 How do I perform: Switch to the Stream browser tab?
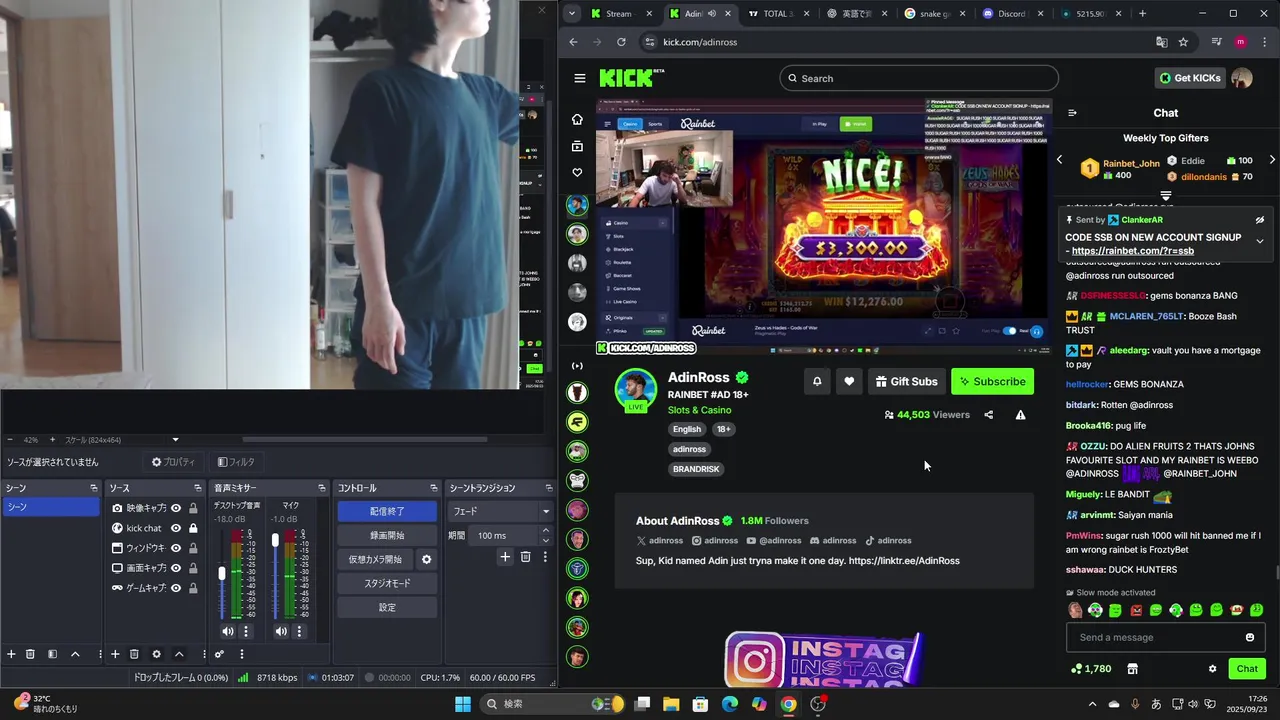pyautogui.click(x=621, y=14)
